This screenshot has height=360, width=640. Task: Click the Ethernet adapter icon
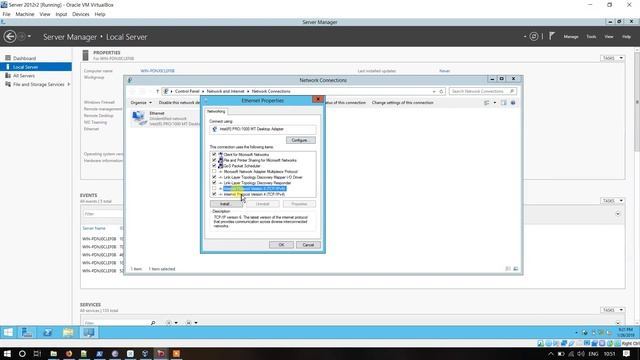tap(139, 118)
